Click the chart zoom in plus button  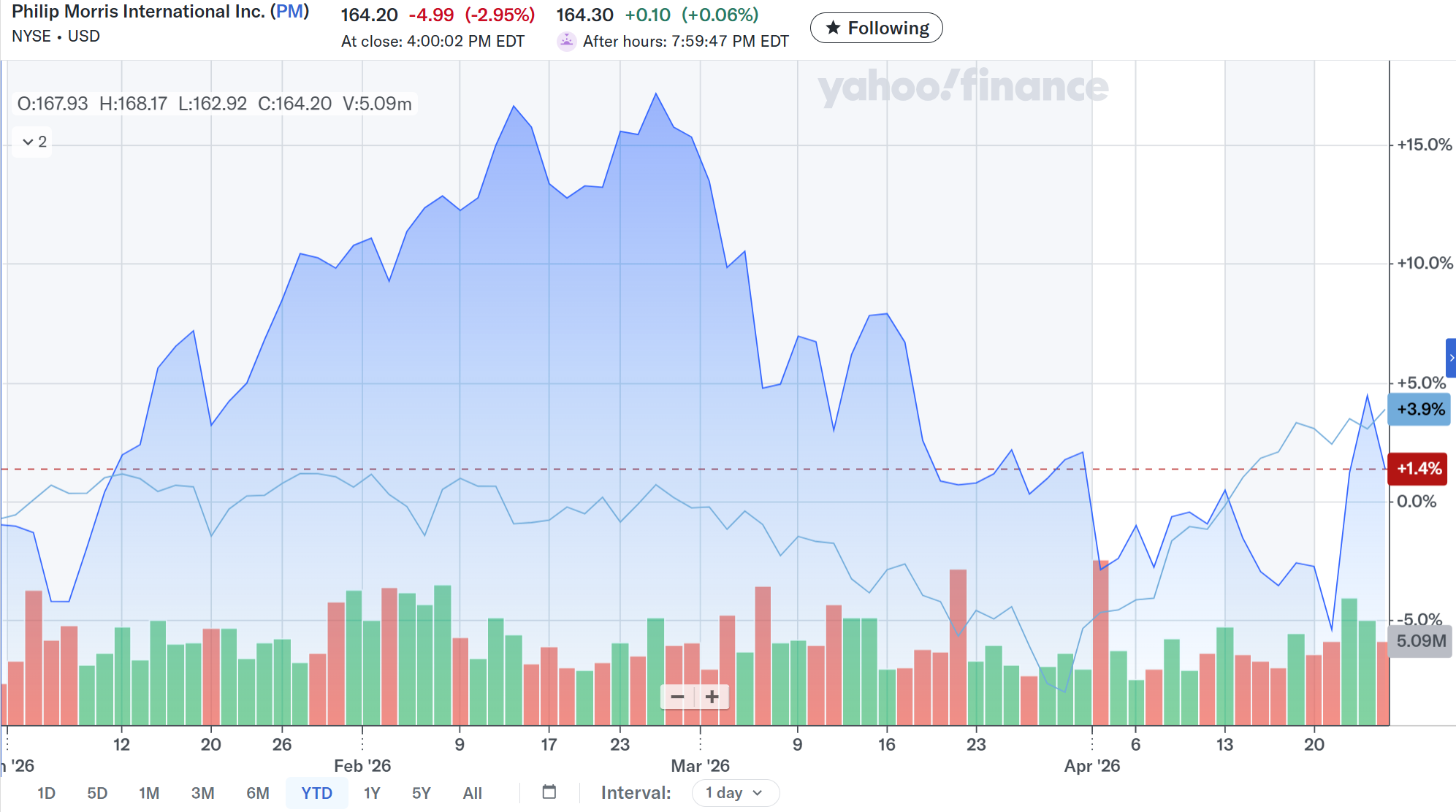(x=712, y=697)
